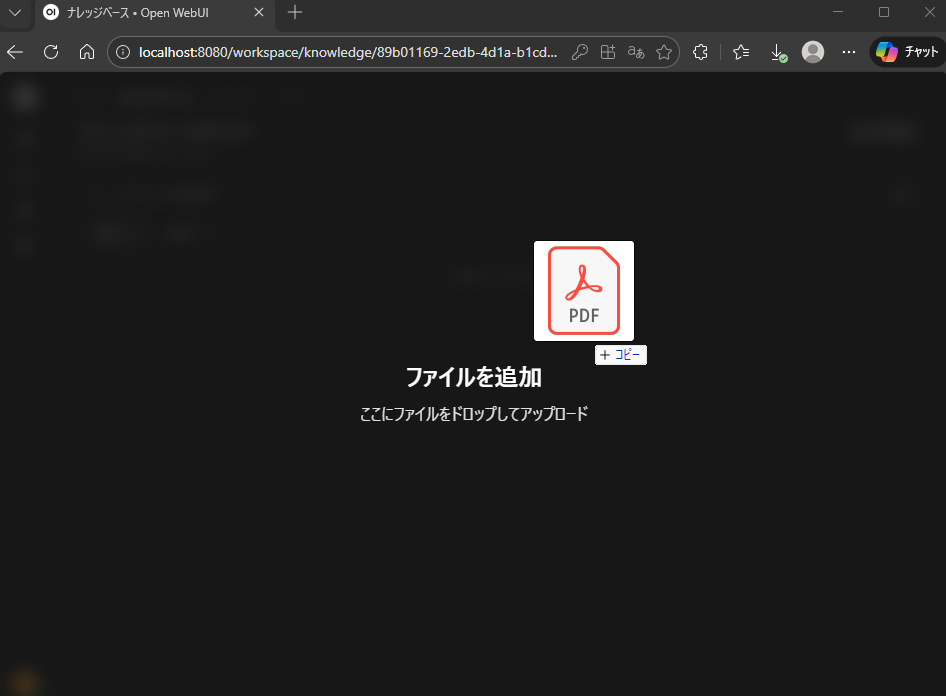The width and height of the screenshot is (946, 696).
Task: Open the user profile avatar
Action: point(814,52)
